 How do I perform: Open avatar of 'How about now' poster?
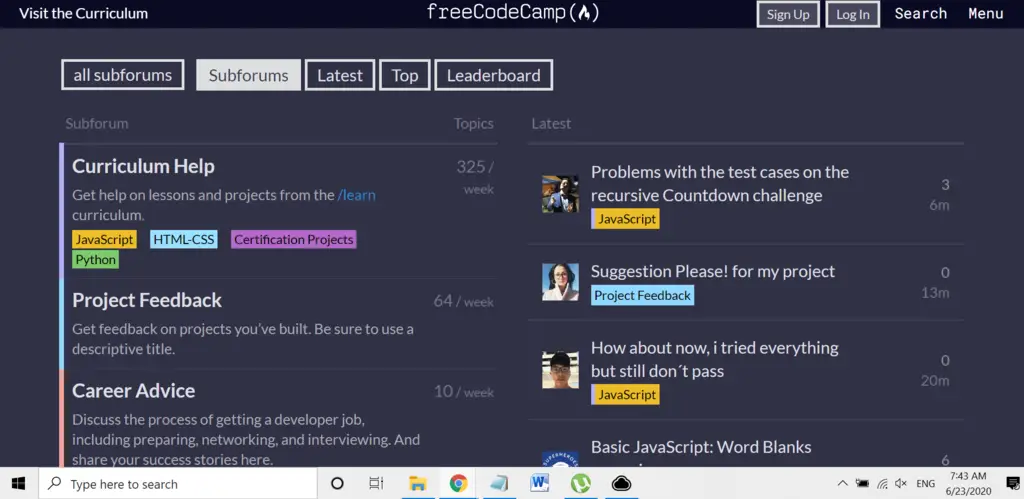click(x=560, y=370)
